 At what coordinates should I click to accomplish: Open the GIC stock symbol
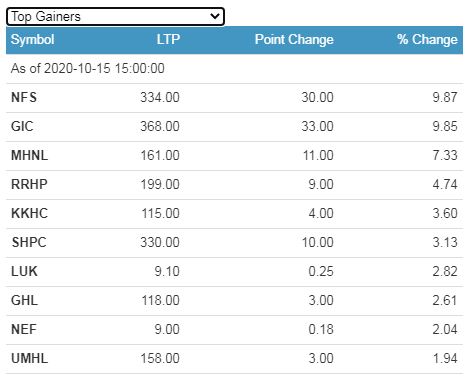[22, 126]
